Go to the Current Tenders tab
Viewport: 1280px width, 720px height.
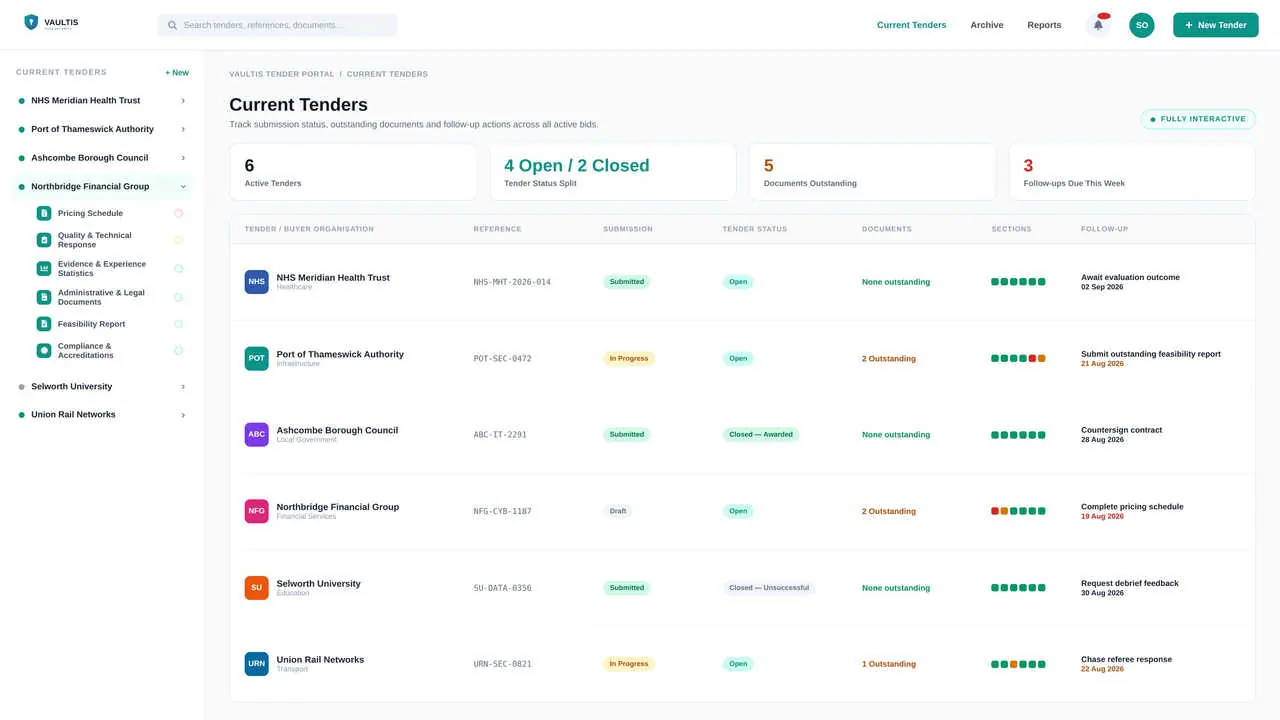click(x=911, y=25)
